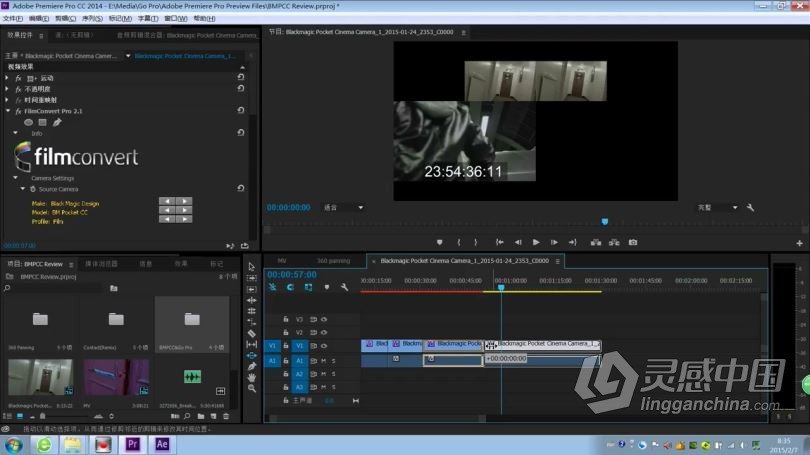The height and width of the screenshot is (455, 810).
Task: Click next Profile arrow button
Action: [184, 219]
